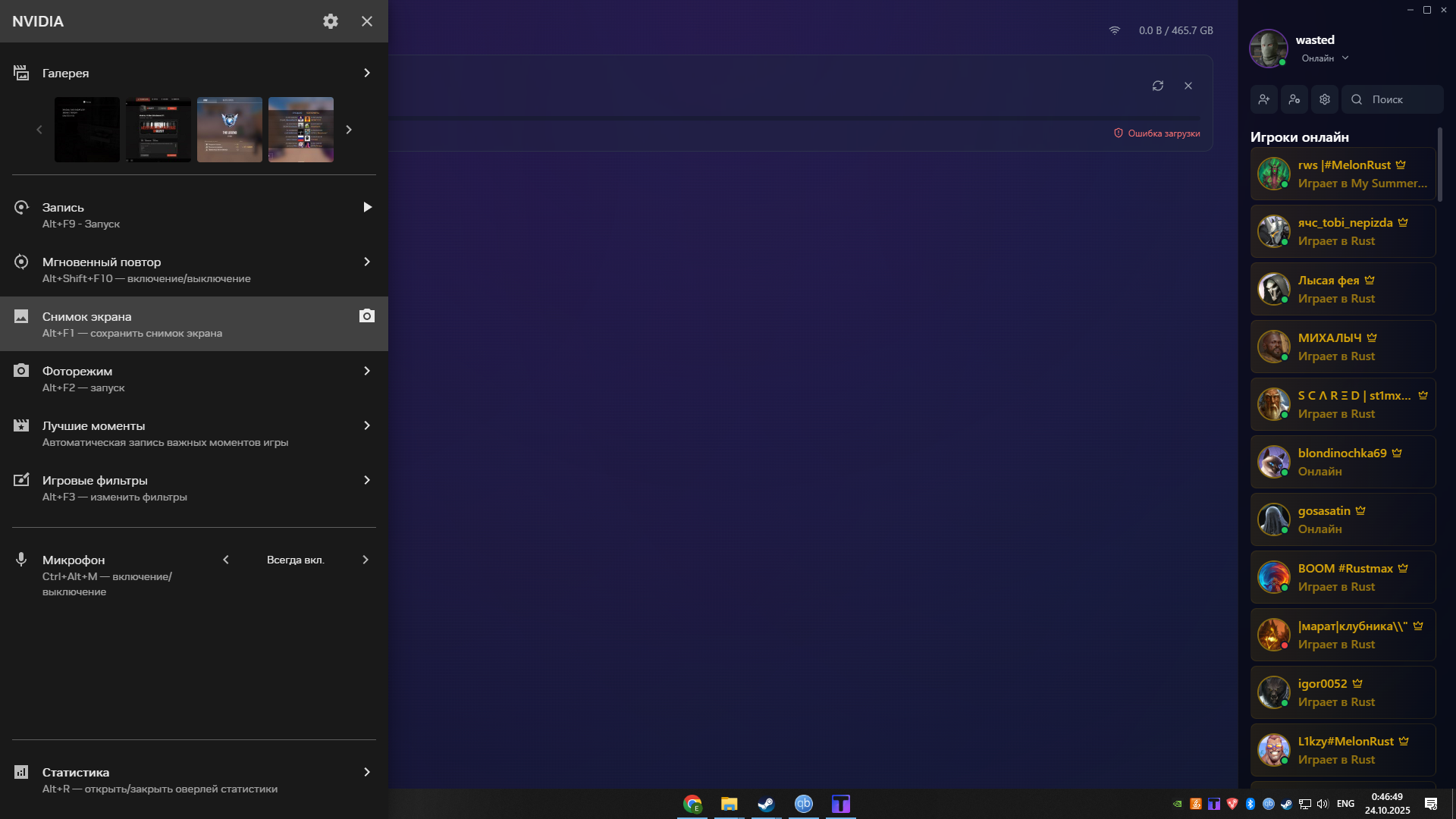Click the microphone icon in the overlay
Viewport: 1456px width, 819px height.
[x=20, y=560]
